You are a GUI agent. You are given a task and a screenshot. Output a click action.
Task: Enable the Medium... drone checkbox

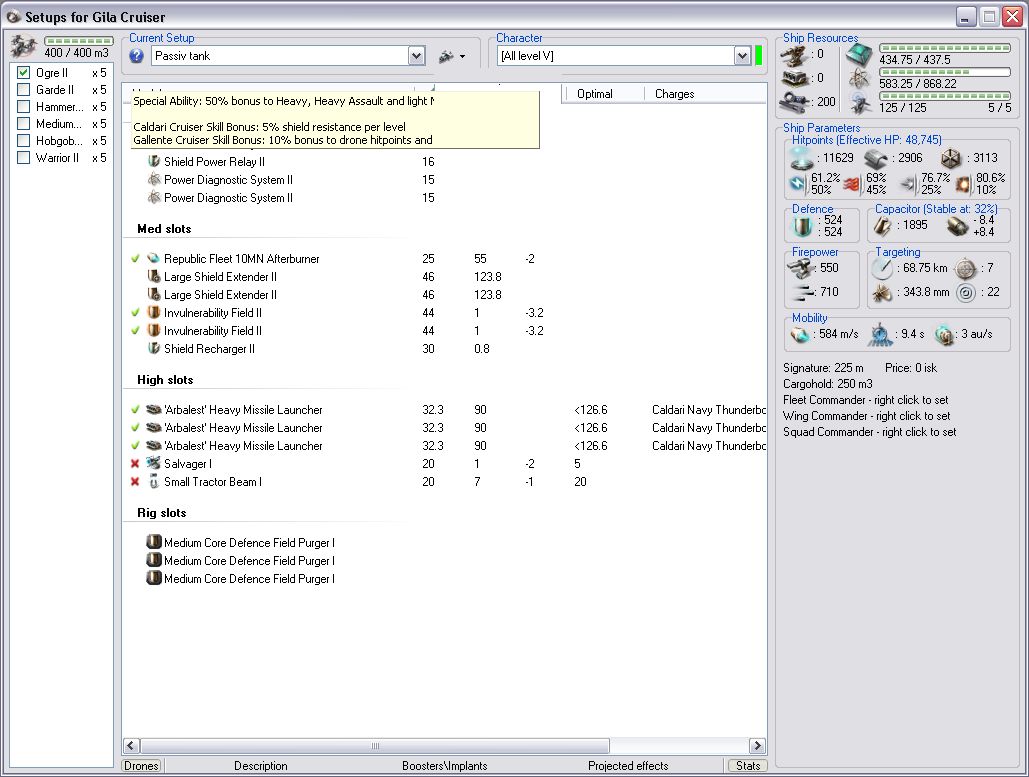24,124
